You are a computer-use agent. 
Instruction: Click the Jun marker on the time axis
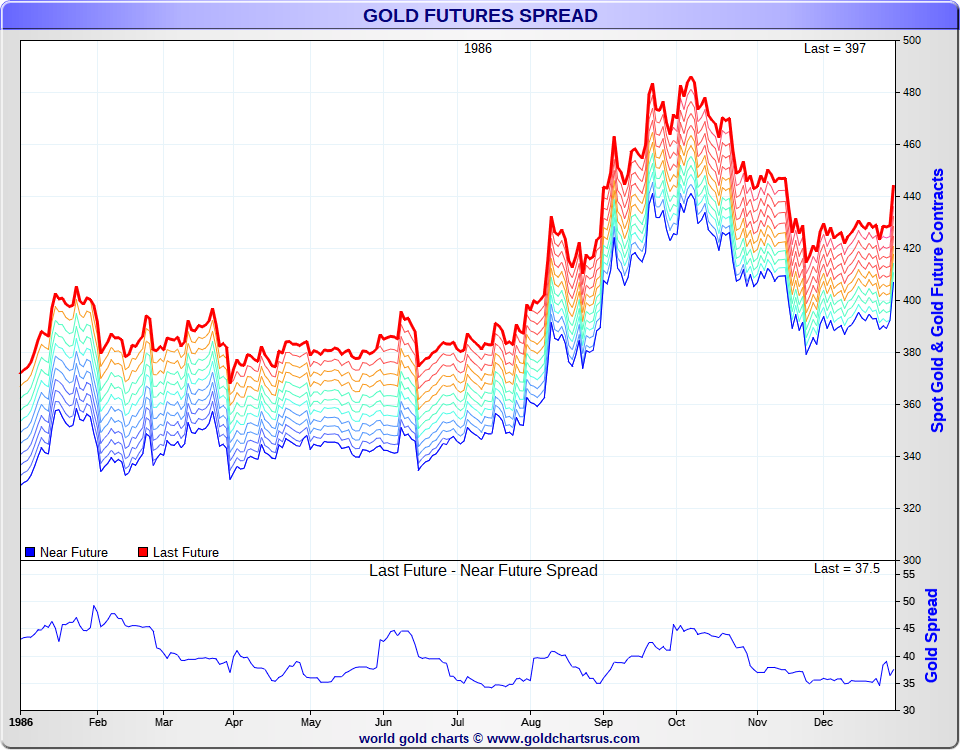384,721
